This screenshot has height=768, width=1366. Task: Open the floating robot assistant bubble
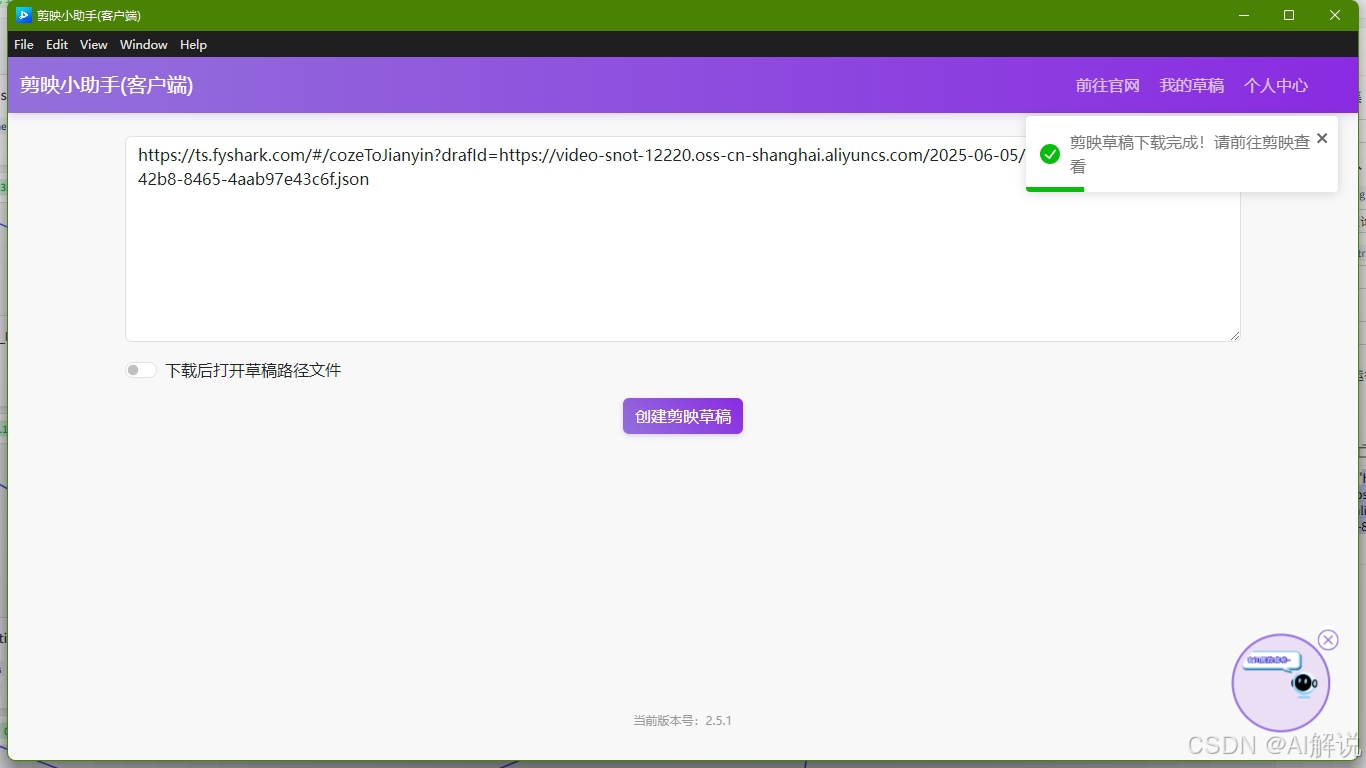(x=1280, y=683)
